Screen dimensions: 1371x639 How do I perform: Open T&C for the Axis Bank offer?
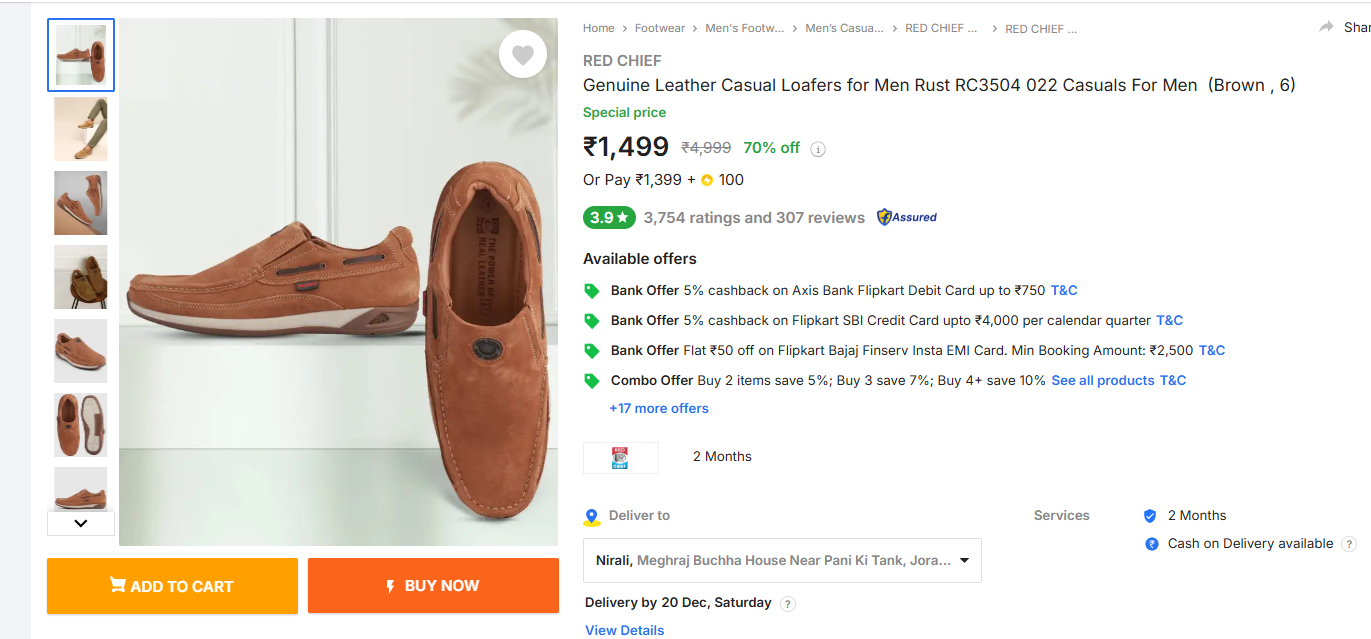click(1064, 290)
